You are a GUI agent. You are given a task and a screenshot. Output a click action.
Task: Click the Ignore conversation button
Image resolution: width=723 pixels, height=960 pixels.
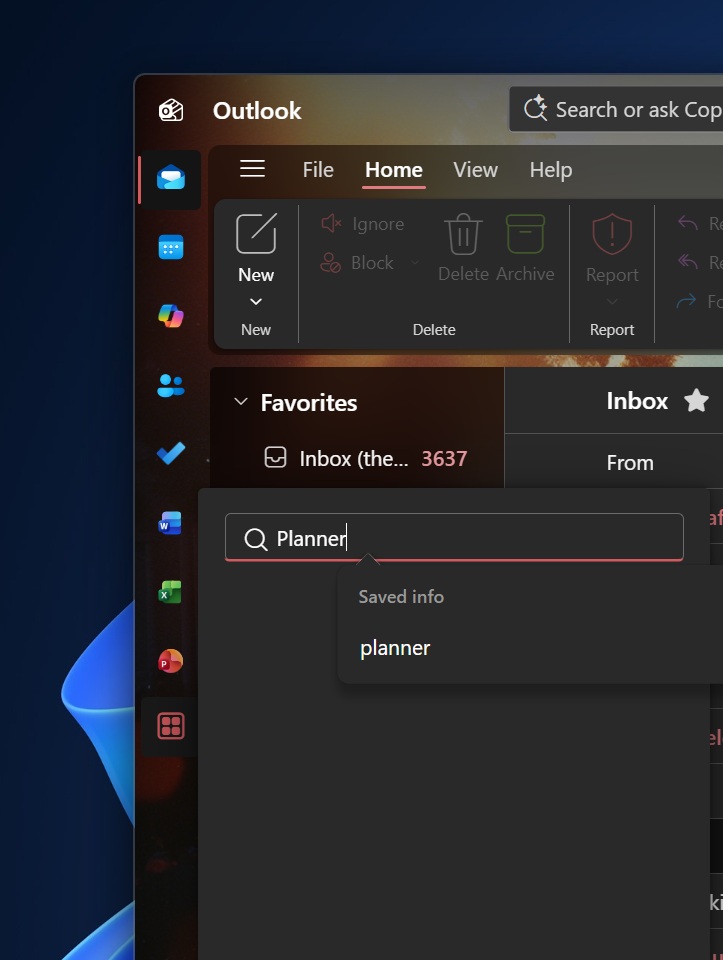[x=362, y=224]
